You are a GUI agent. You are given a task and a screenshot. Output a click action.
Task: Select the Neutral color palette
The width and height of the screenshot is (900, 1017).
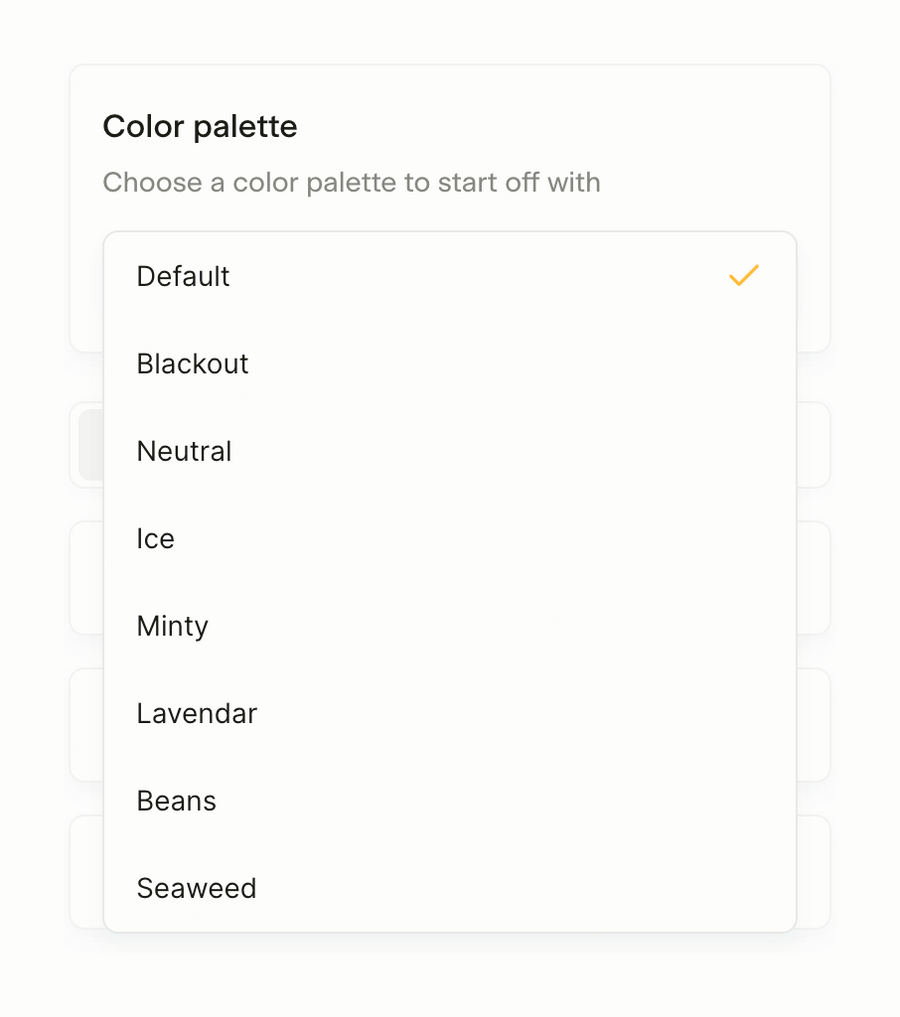tap(184, 451)
